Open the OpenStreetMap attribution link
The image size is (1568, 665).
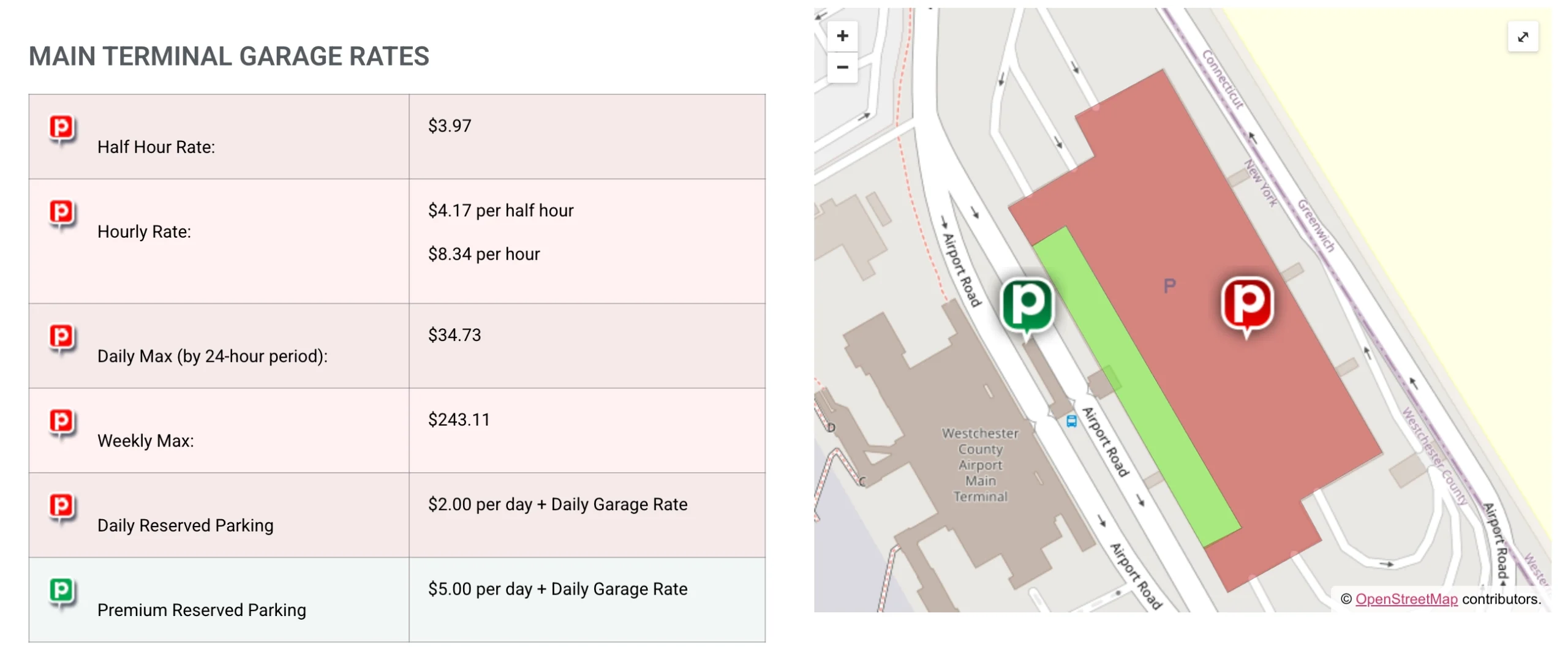pos(1406,599)
